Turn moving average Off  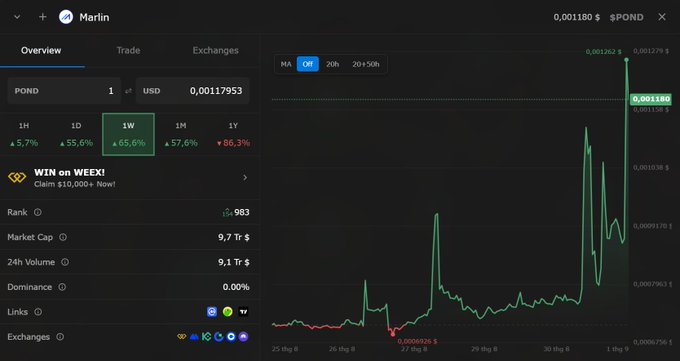pyautogui.click(x=307, y=64)
